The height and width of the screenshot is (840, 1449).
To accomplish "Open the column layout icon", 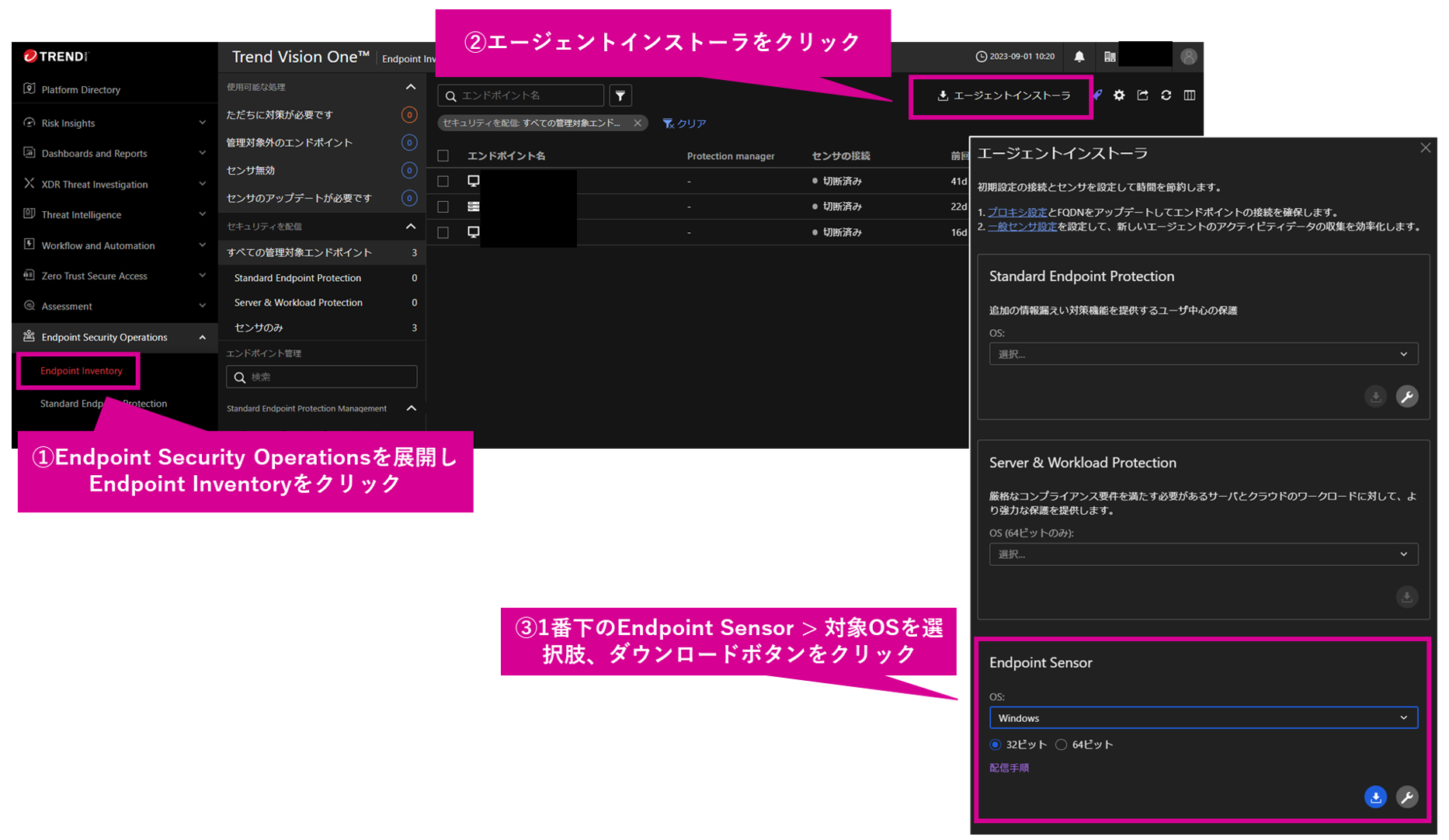I will pyautogui.click(x=1189, y=95).
